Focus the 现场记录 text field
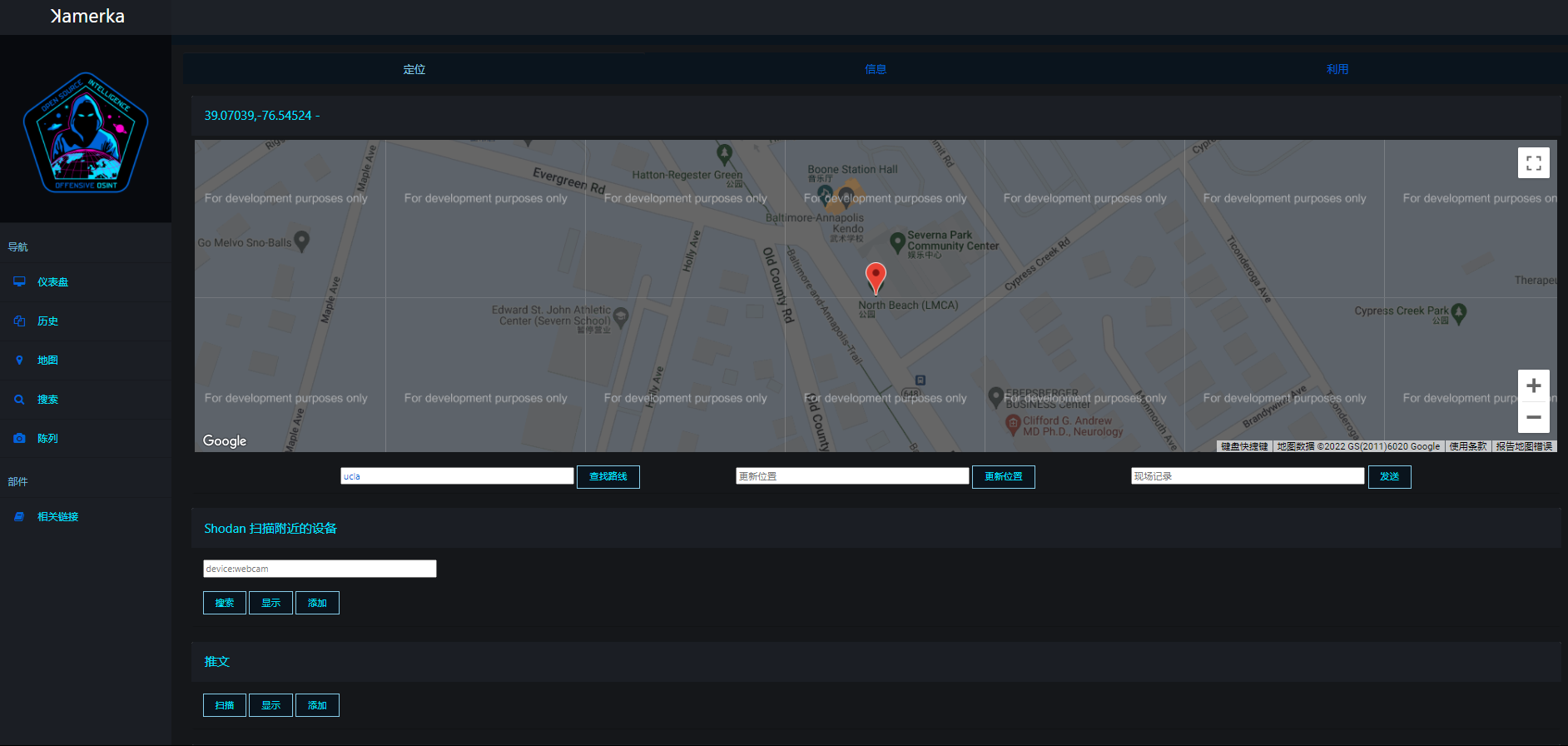Viewport: 1568px width, 746px height. 1248,476
